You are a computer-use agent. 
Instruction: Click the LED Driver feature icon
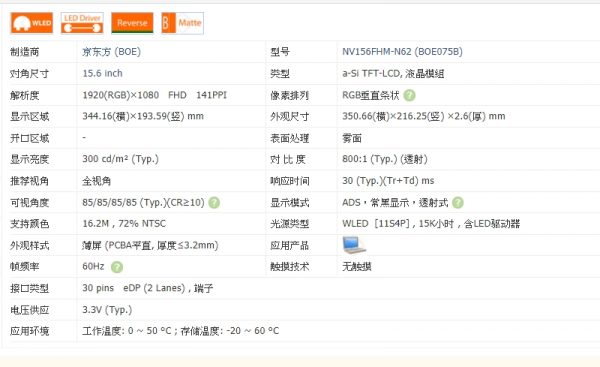[82, 23]
